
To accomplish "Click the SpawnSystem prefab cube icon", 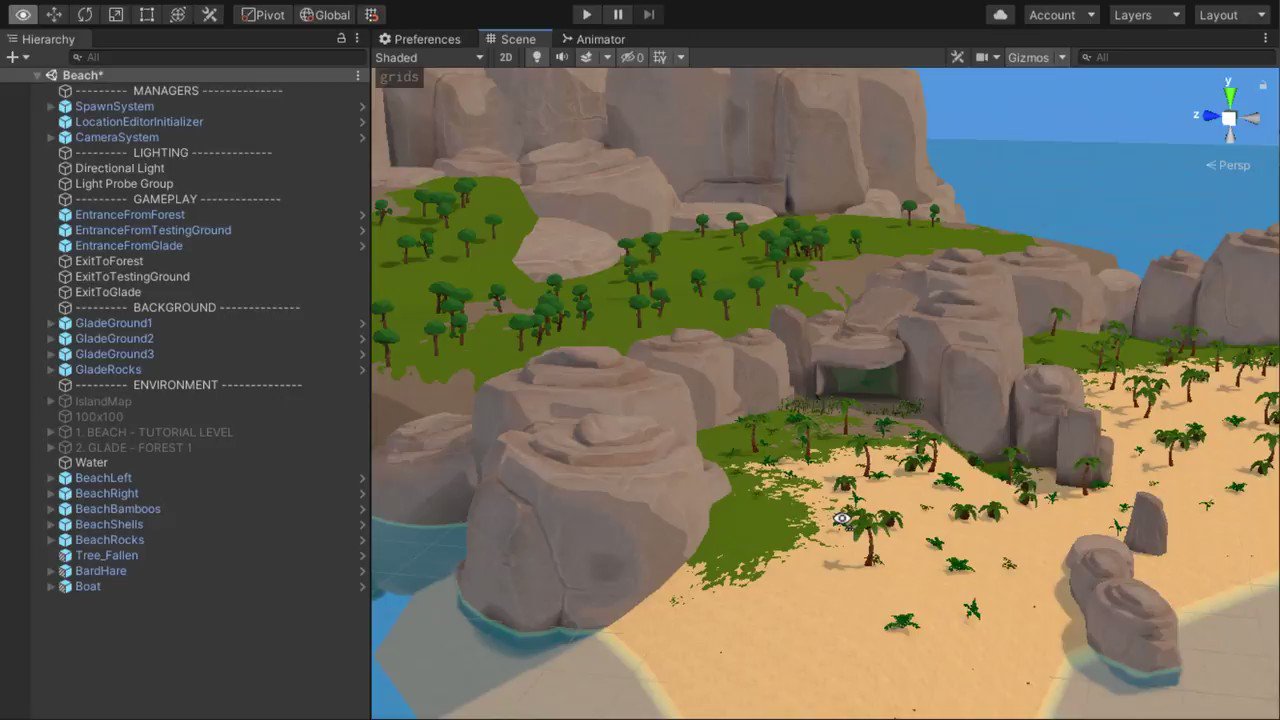I will pos(65,106).
